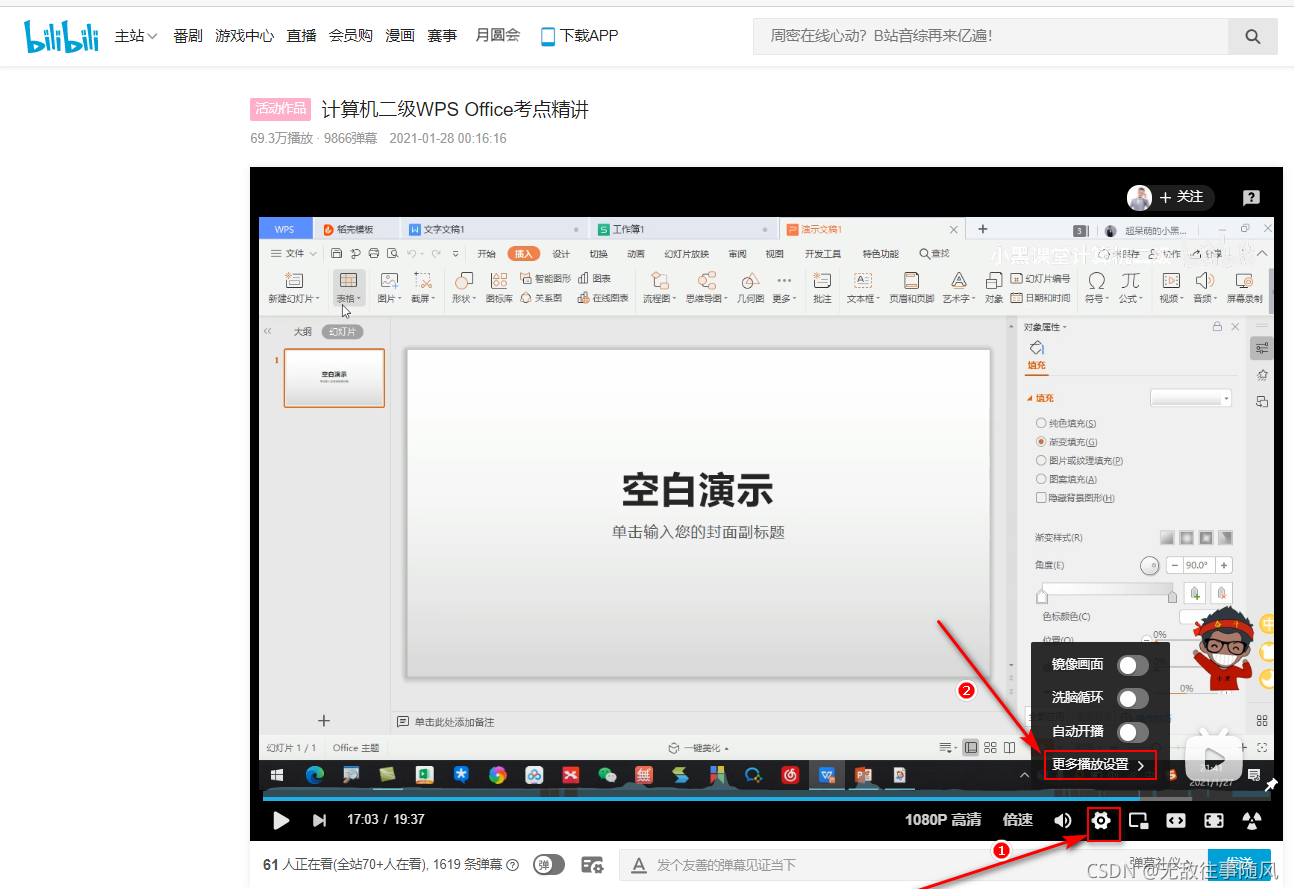Click the pink 活动作品 tag
This screenshot has height=889, width=1294.
point(280,109)
